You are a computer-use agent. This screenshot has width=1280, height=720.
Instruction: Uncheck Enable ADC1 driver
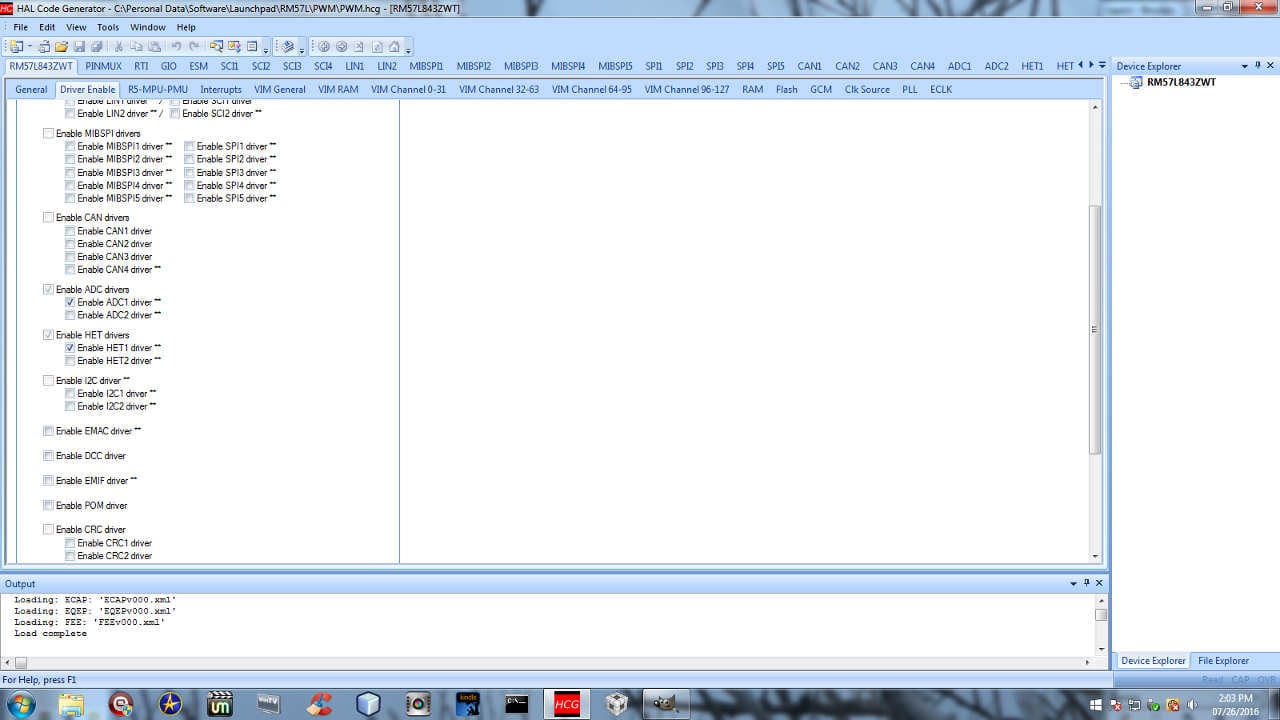point(70,302)
